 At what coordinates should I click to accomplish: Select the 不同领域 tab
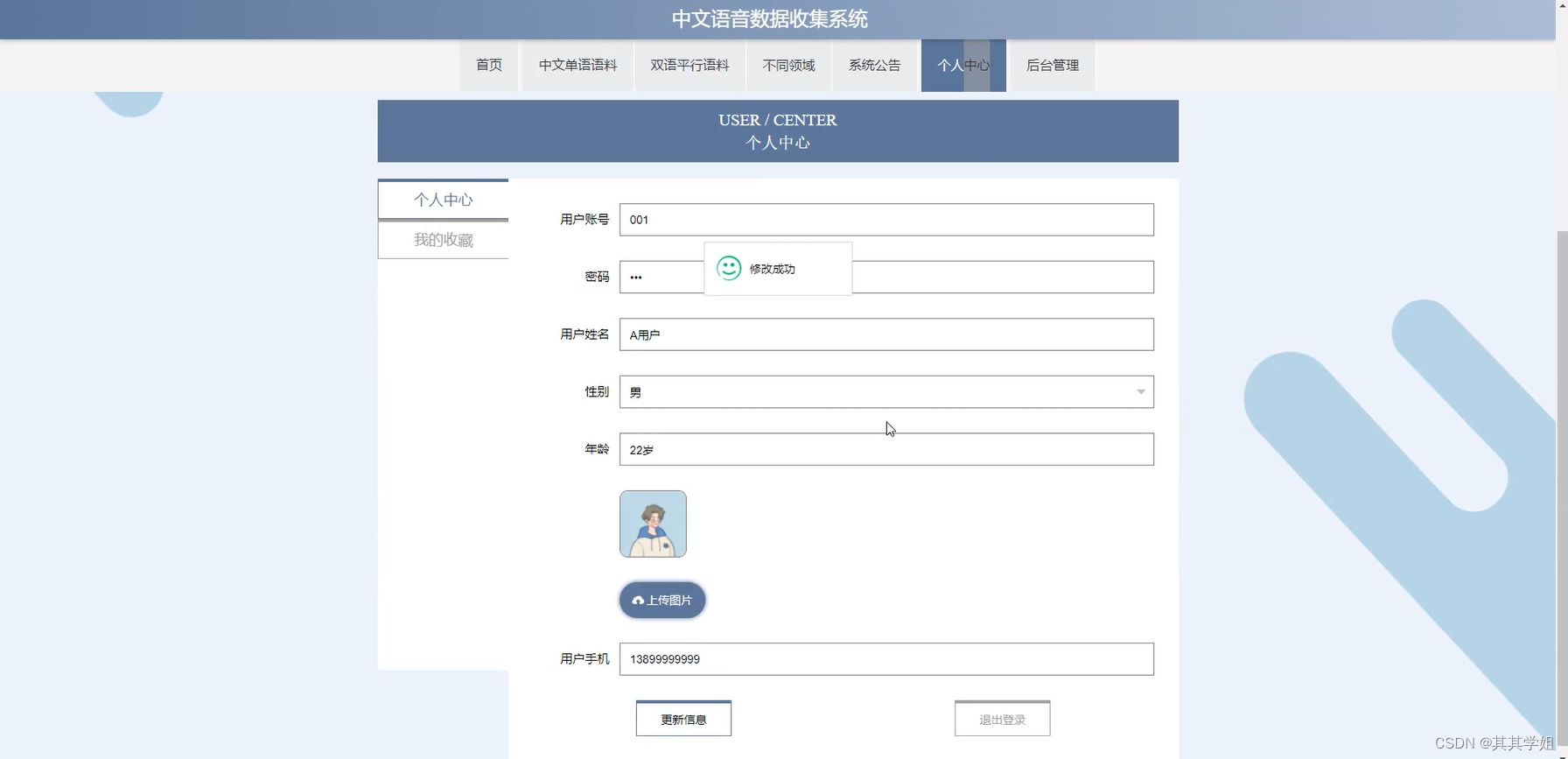[x=788, y=66]
